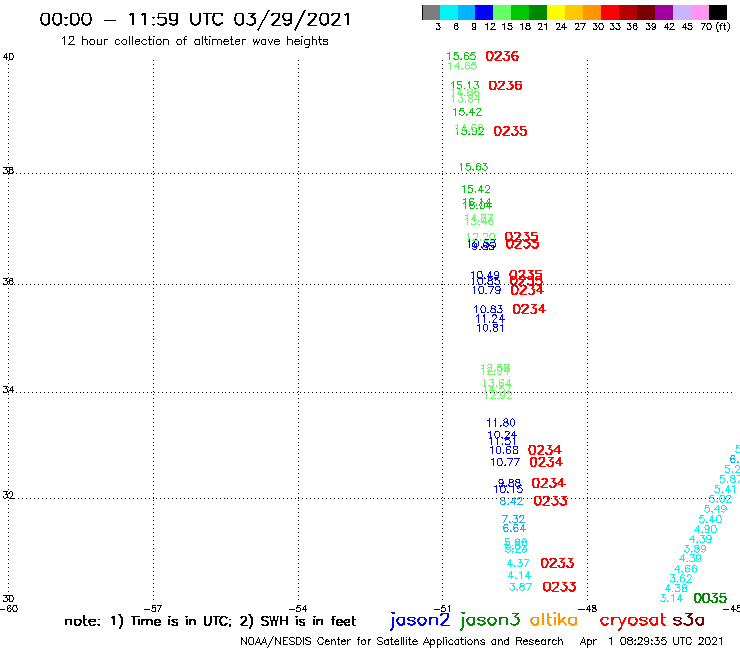Select the 4.38 value on the right track
The width and height of the screenshot is (740, 650).
676,589
